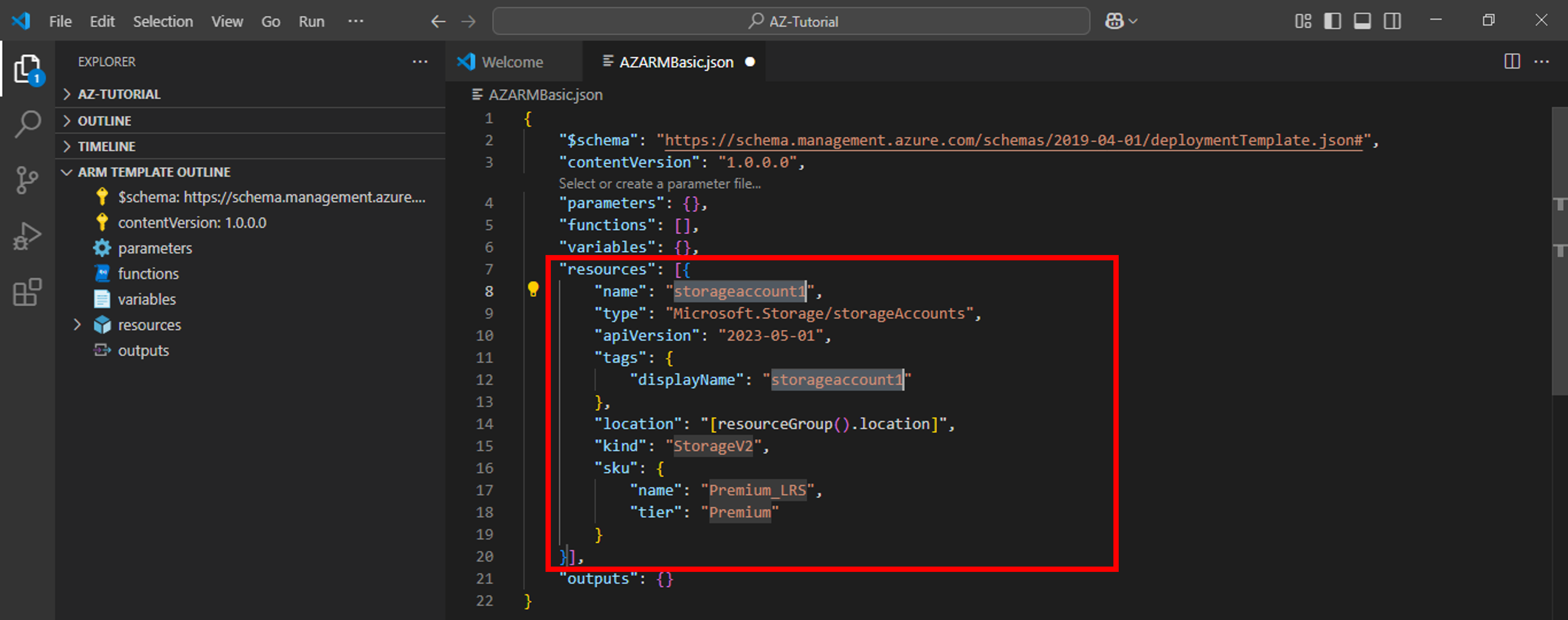Open the Extensions view
This screenshot has height=620, width=1568.
27,292
